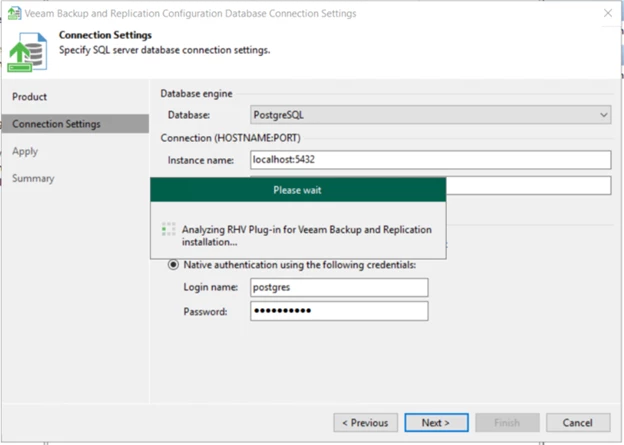Click the Next button
Viewport: 624px width, 445px height.
coord(436,423)
